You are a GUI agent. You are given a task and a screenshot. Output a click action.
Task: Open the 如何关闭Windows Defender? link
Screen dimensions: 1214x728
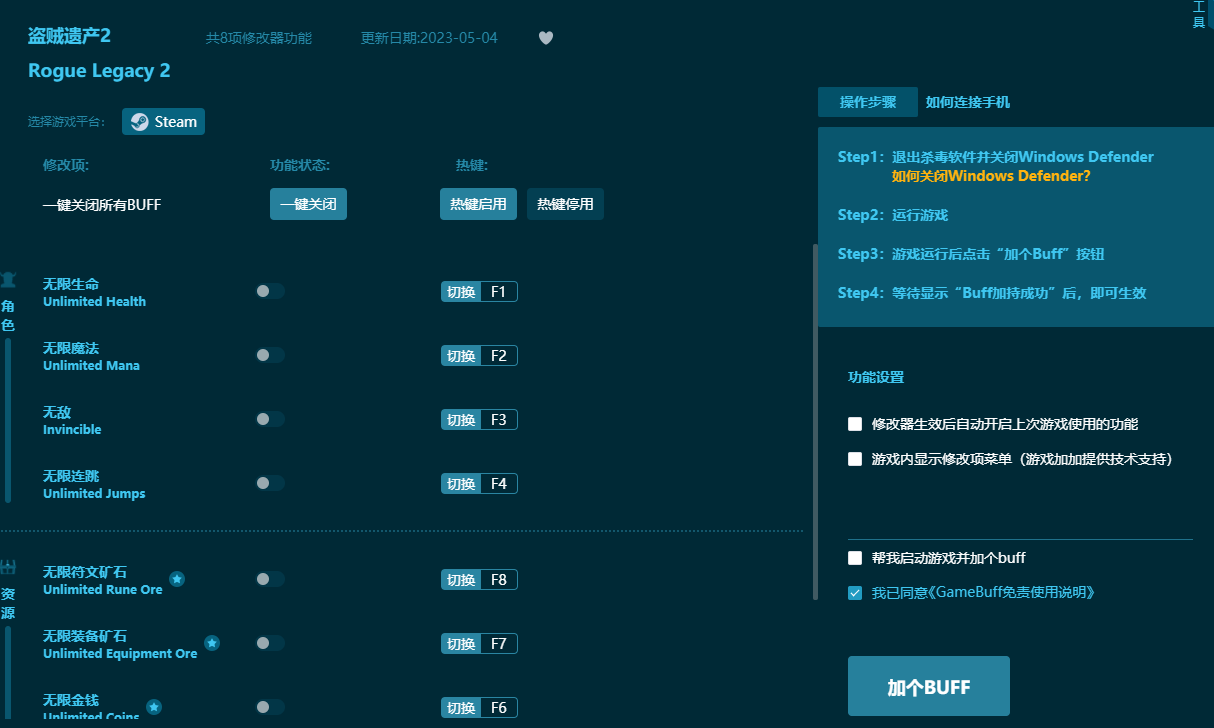[991, 176]
